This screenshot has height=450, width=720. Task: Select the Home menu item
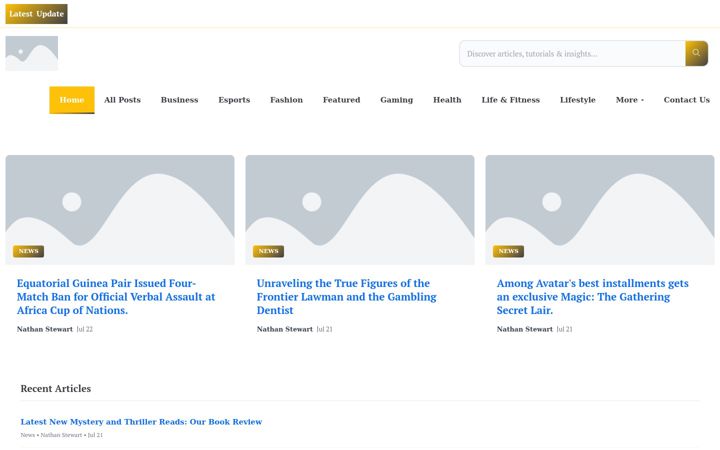click(x=72, y=100)
